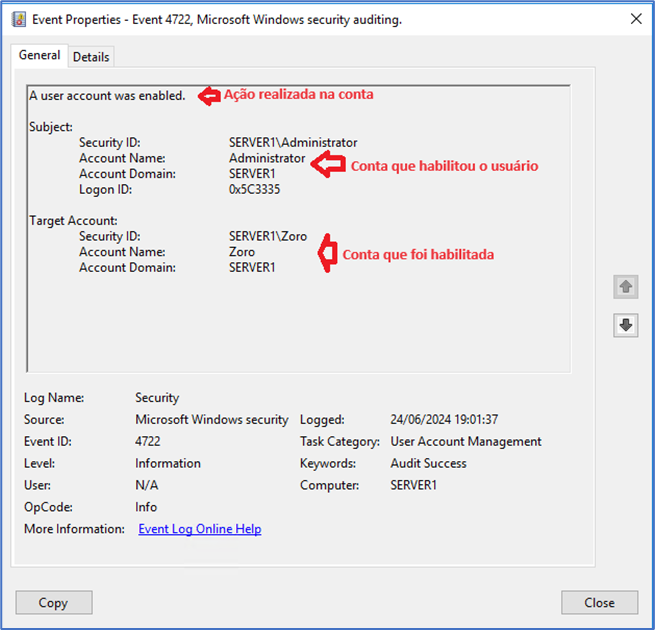
Task: Select the Task Category User Account Management
Action: [465, 442]
